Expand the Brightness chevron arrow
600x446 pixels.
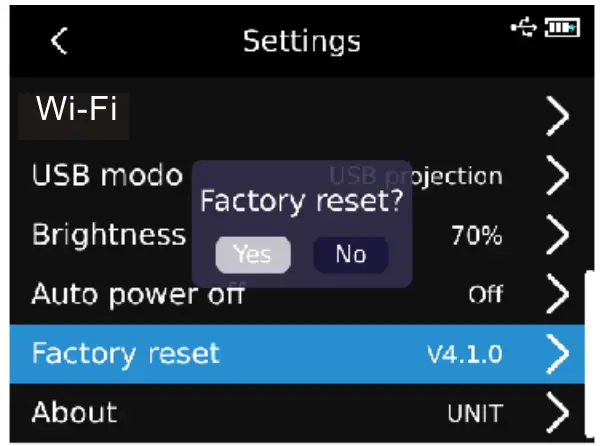click(x=558, y=236)
